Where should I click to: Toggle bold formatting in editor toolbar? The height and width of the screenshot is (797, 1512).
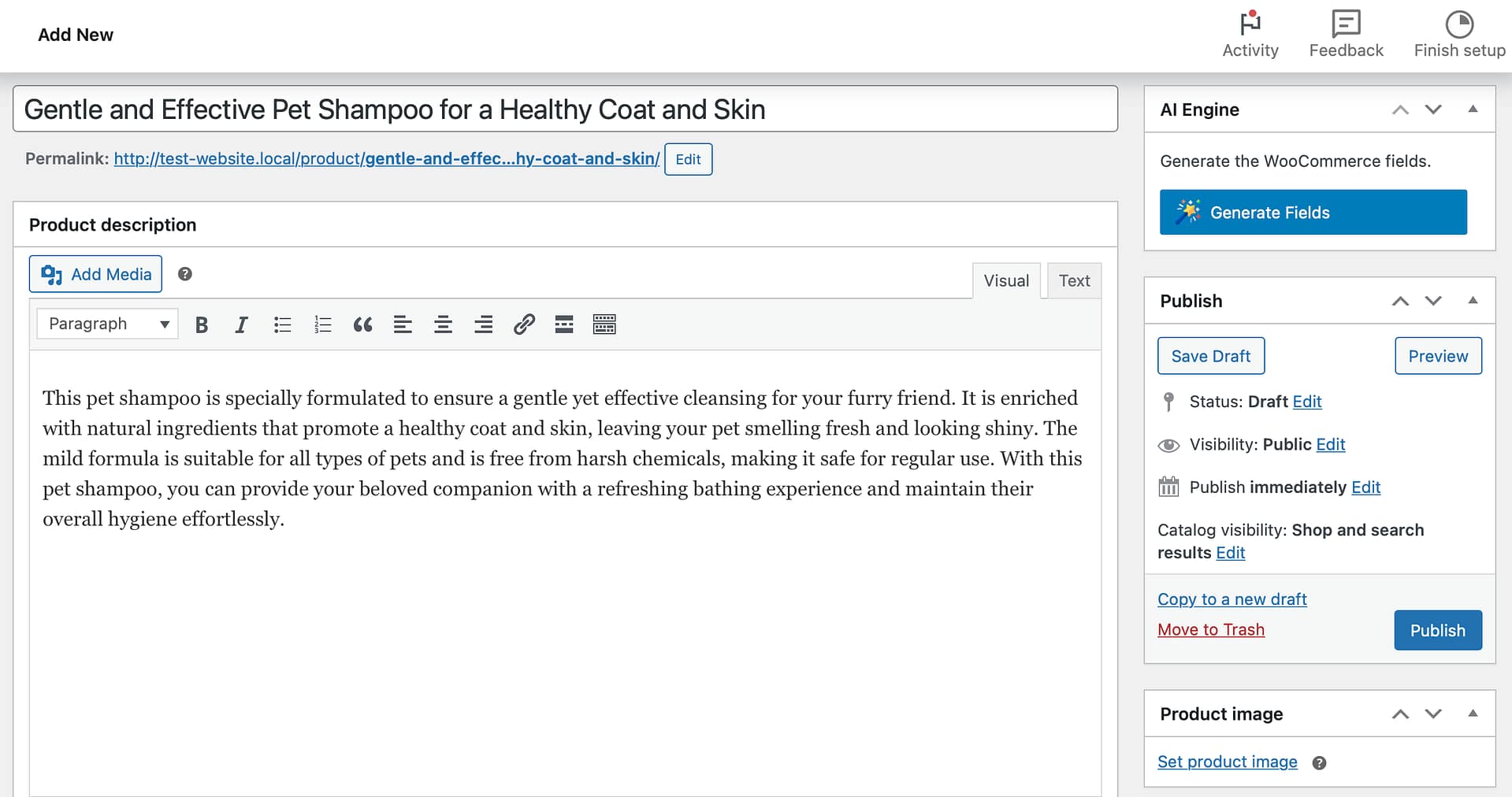(x=202, y=324)
